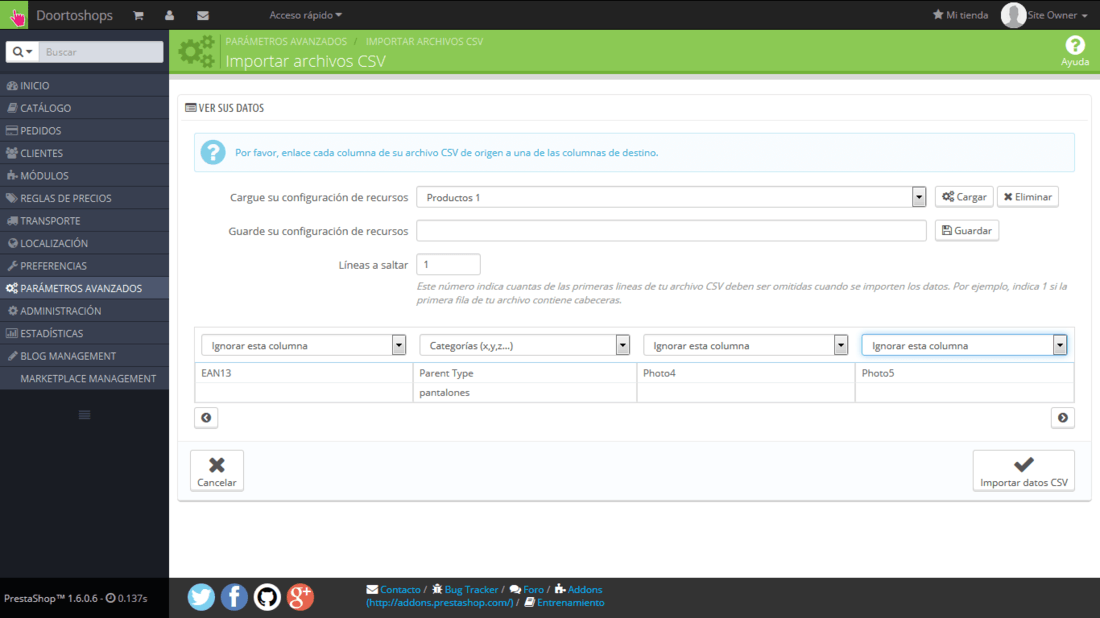Expand the Productos 1 configuration dropdown
The image size is (1100, 618).
tap(671, 197)
